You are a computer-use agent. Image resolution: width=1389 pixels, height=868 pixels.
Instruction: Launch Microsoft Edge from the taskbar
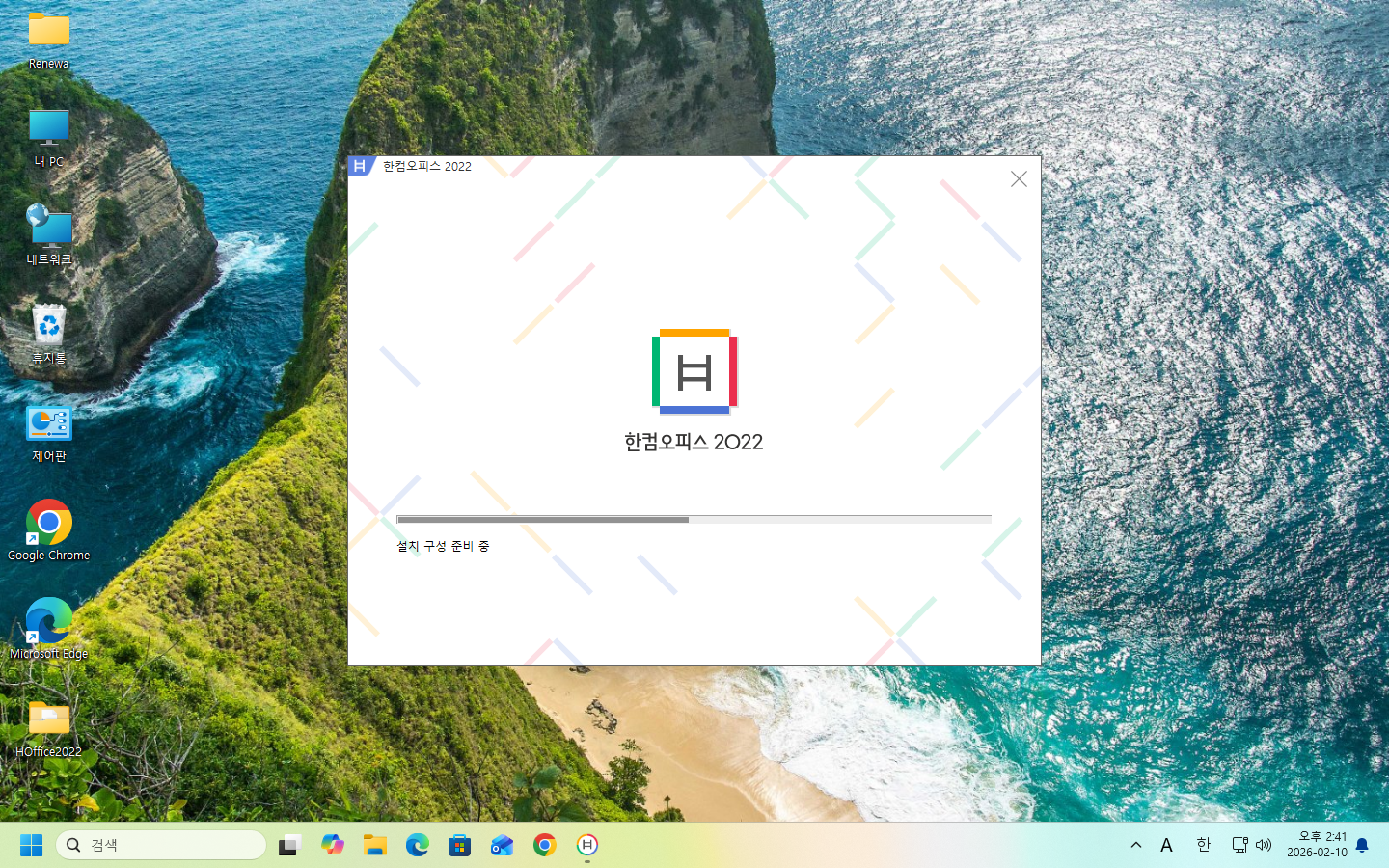coord(417,845)
